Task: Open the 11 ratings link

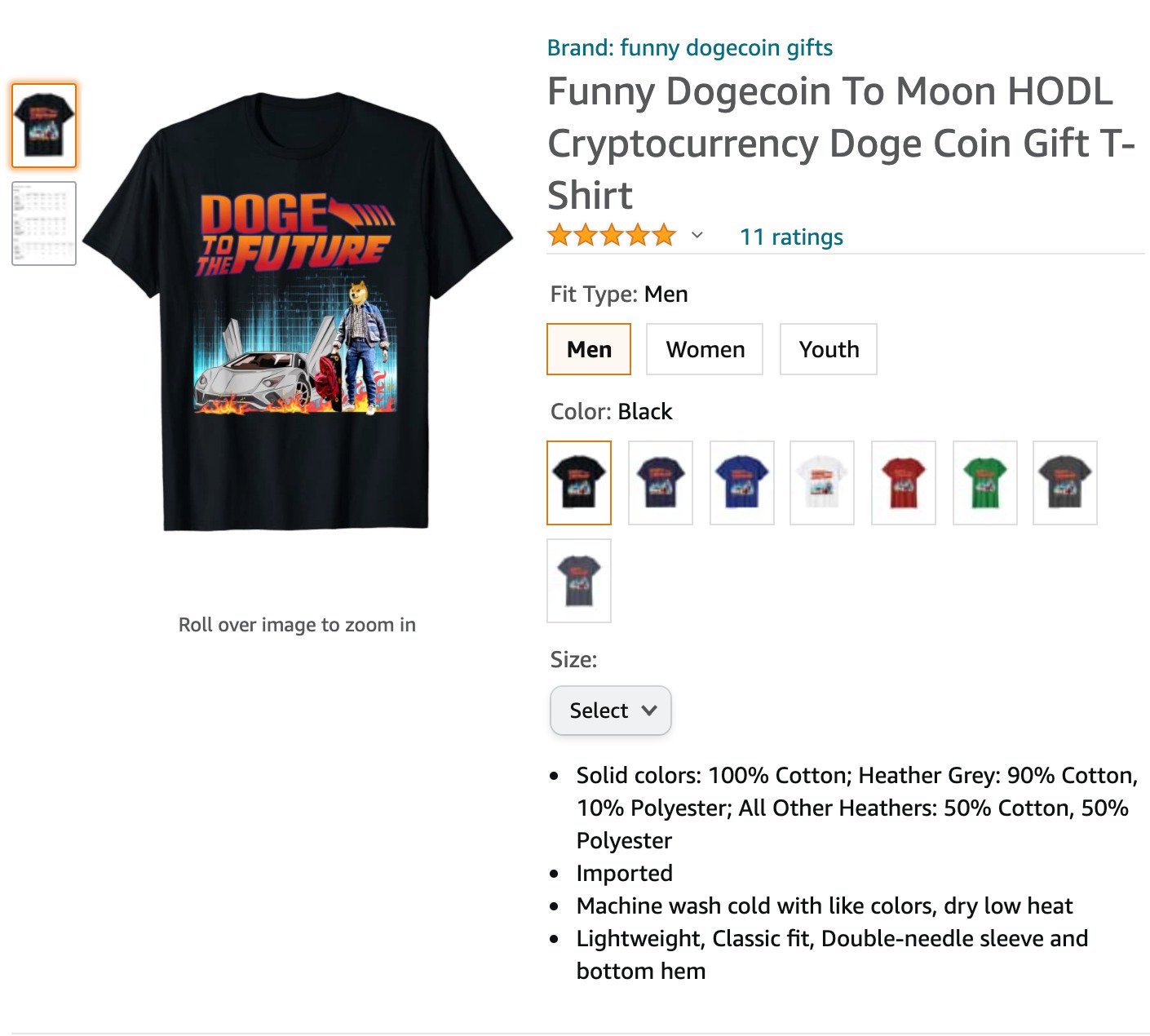Action: 791,237
